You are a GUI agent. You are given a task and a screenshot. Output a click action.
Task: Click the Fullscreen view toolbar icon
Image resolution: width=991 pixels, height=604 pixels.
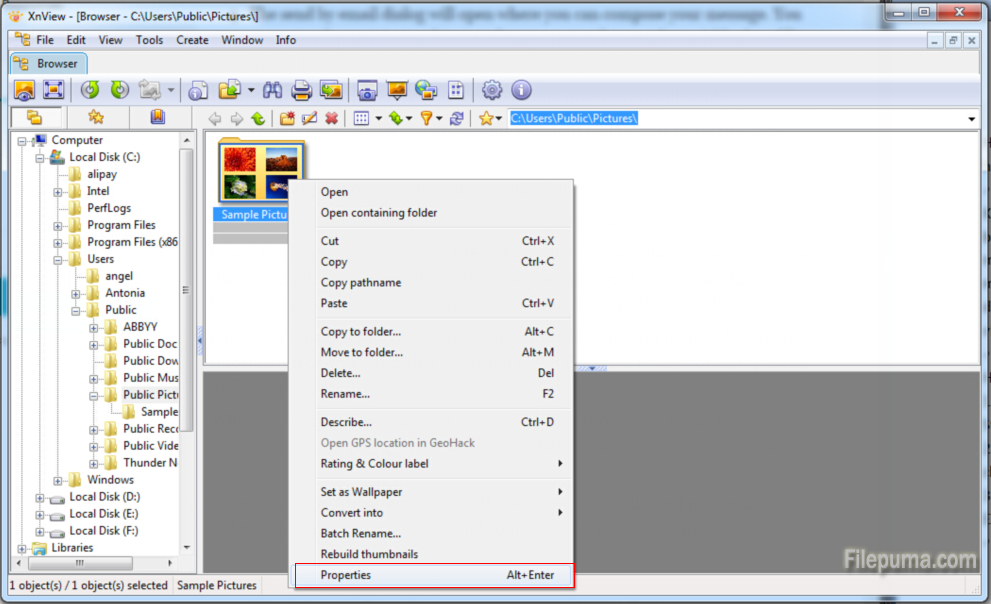53,90
